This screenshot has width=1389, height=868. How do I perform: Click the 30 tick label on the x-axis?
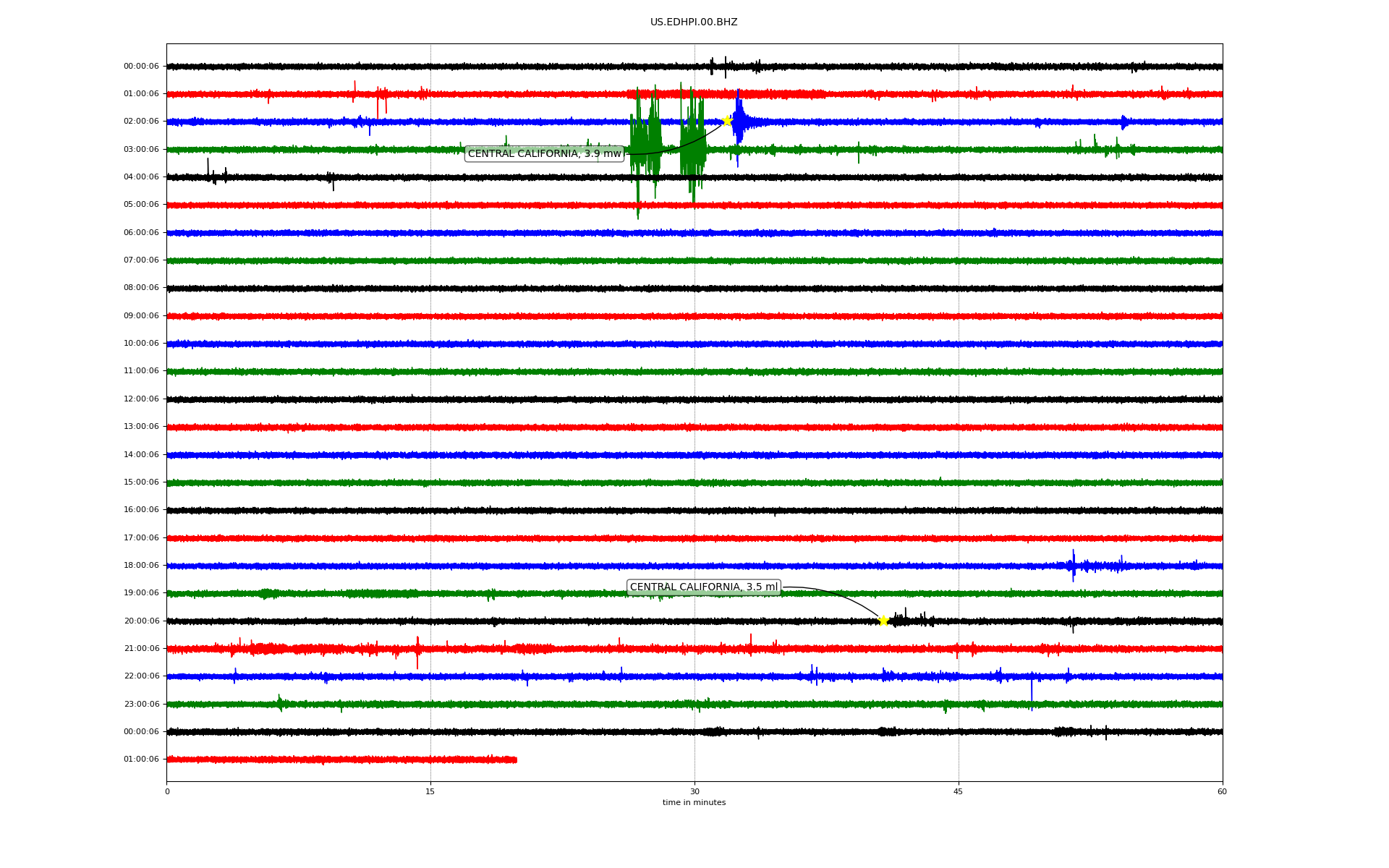[x=694, y=791]
